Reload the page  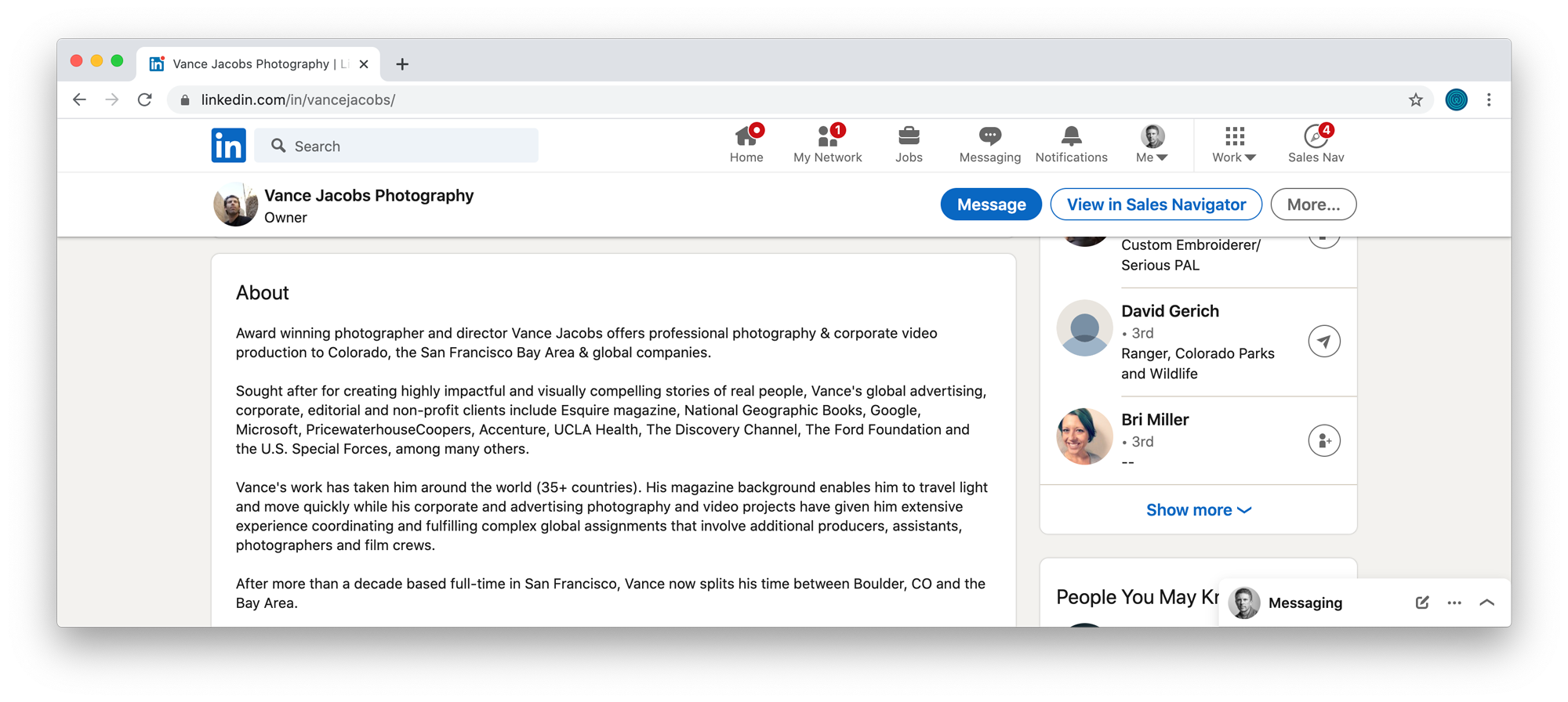coord(145,100)
